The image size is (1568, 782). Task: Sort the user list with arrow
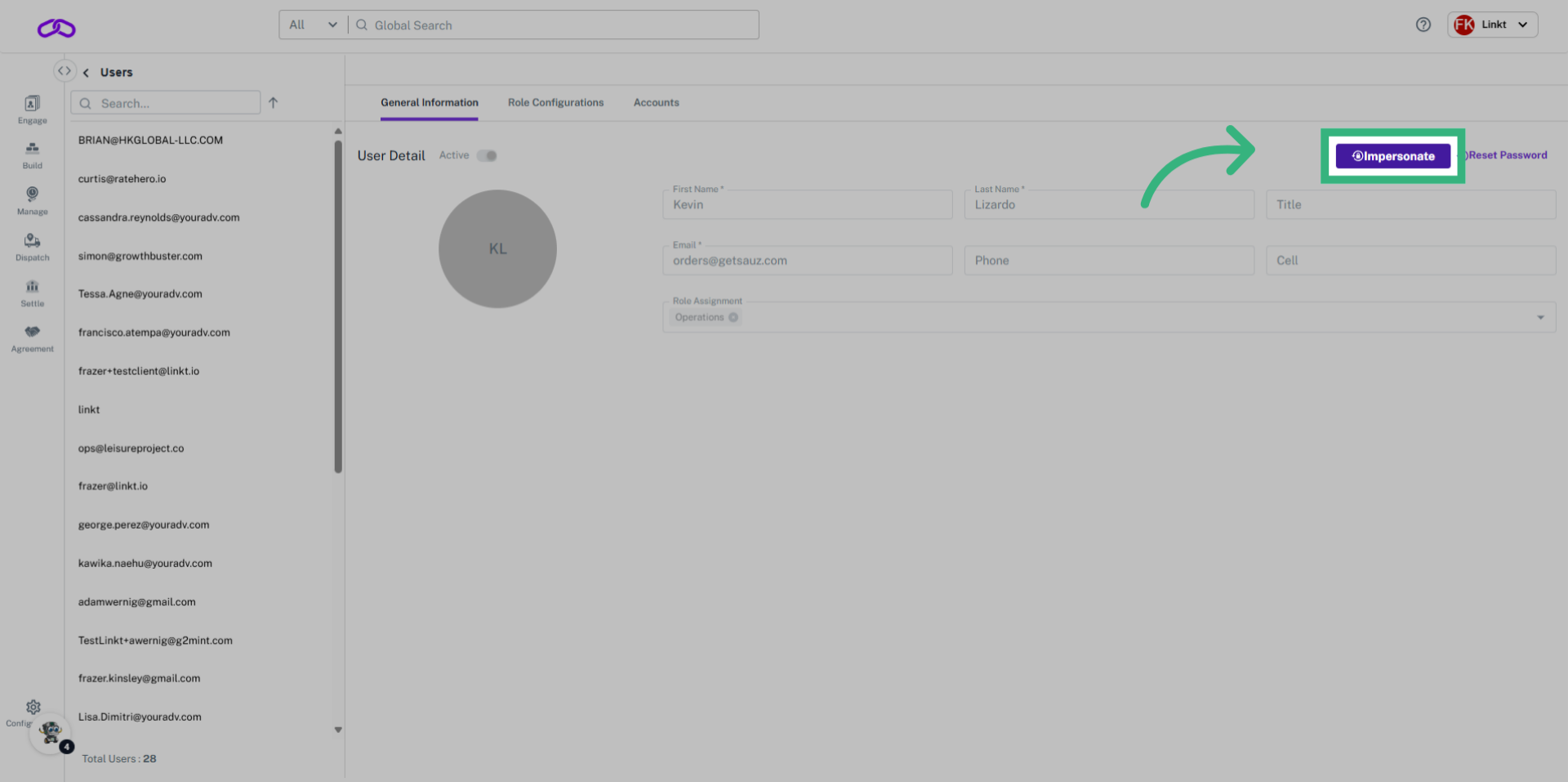click(x=274, y=103)
